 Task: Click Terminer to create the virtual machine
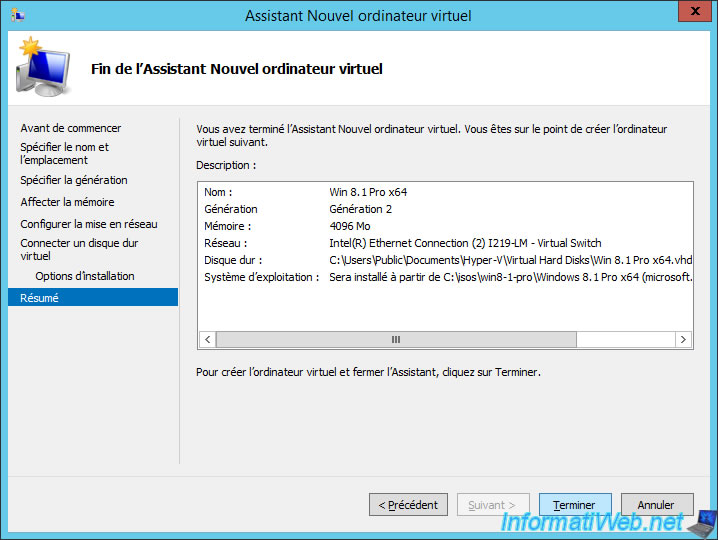pyautogui.click(x=574, y=505)
